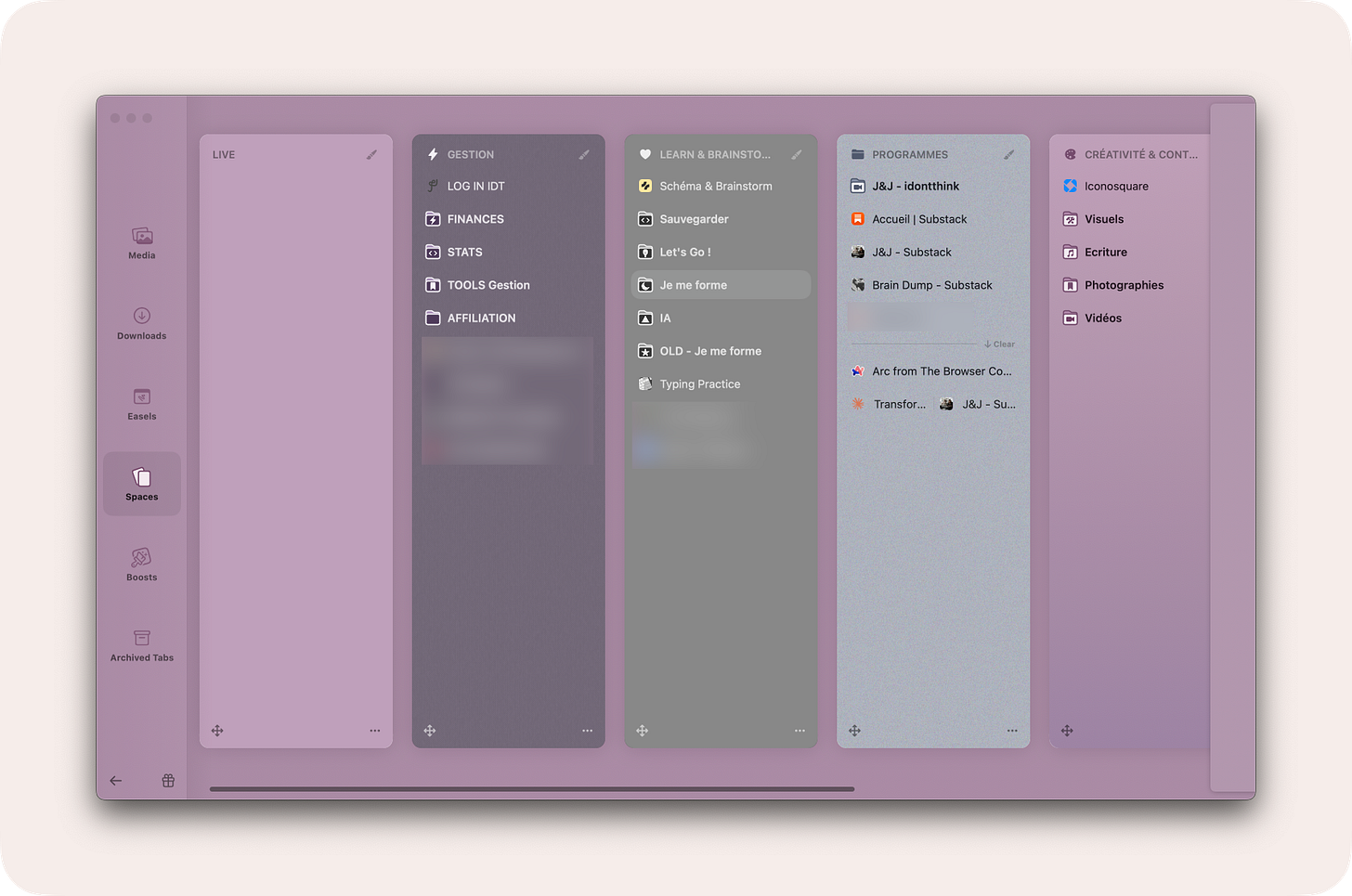Viewport: 1352px width, 896px height.
Task: Edit the GESTION space with its pencil icon
Action: [x=584, y=155]
